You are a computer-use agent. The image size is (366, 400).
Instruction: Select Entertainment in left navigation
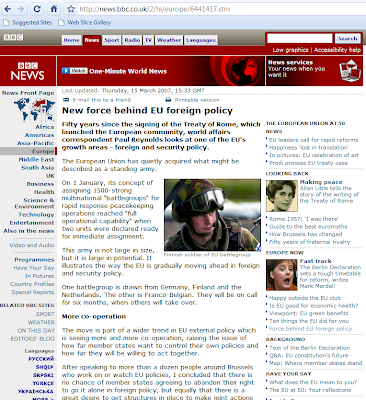32,223
